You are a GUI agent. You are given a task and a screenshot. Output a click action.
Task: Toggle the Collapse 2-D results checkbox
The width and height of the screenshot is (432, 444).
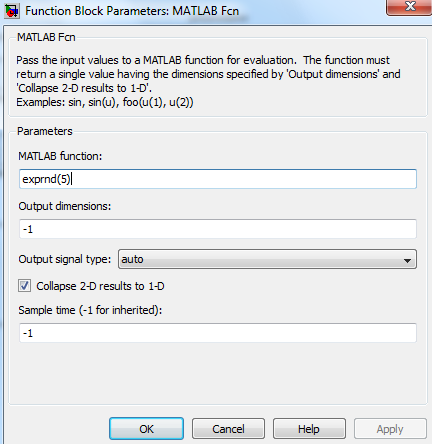[24, 286]
